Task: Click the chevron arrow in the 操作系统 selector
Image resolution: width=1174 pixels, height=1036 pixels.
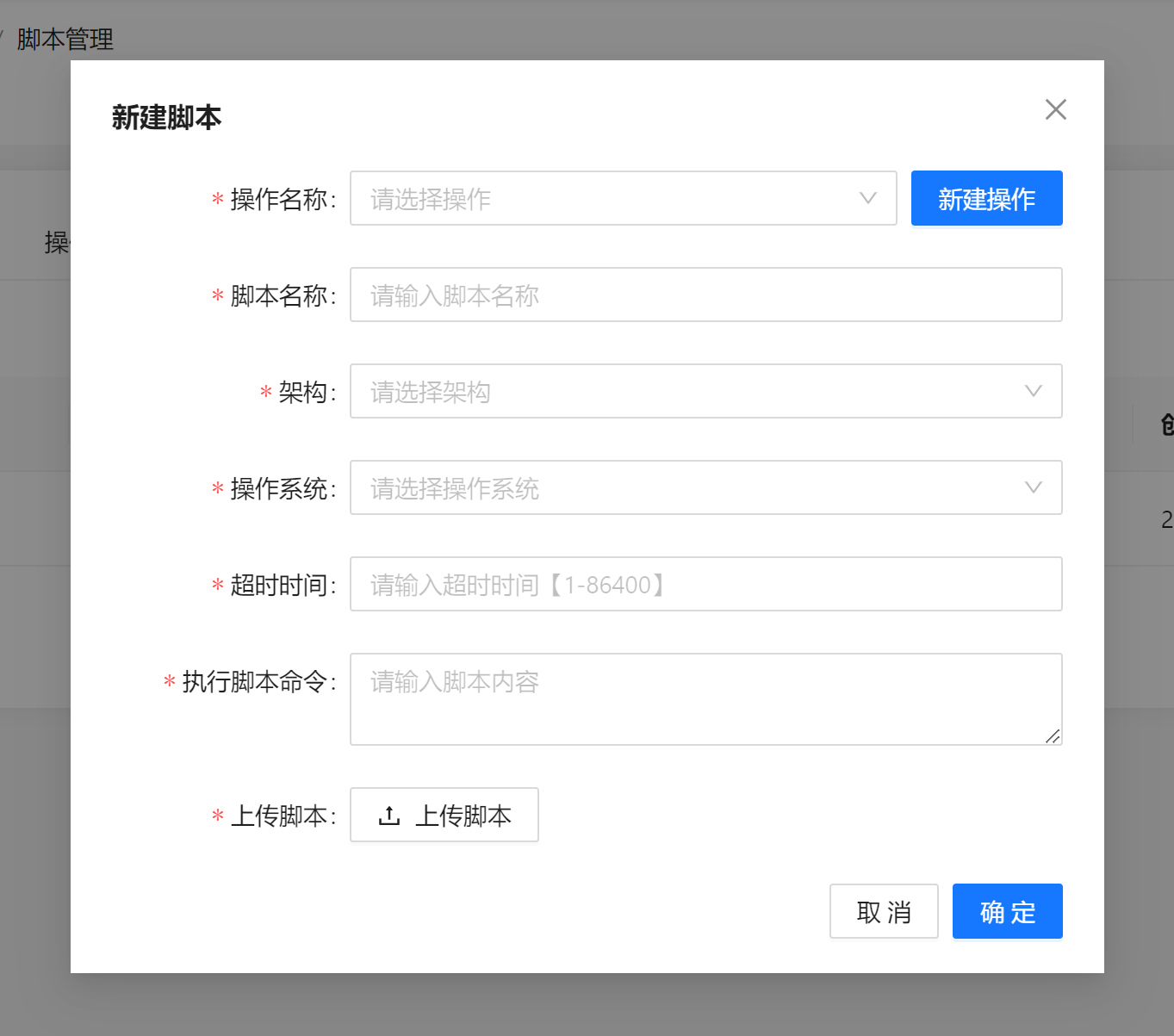Action: (x=1033, y=487)
